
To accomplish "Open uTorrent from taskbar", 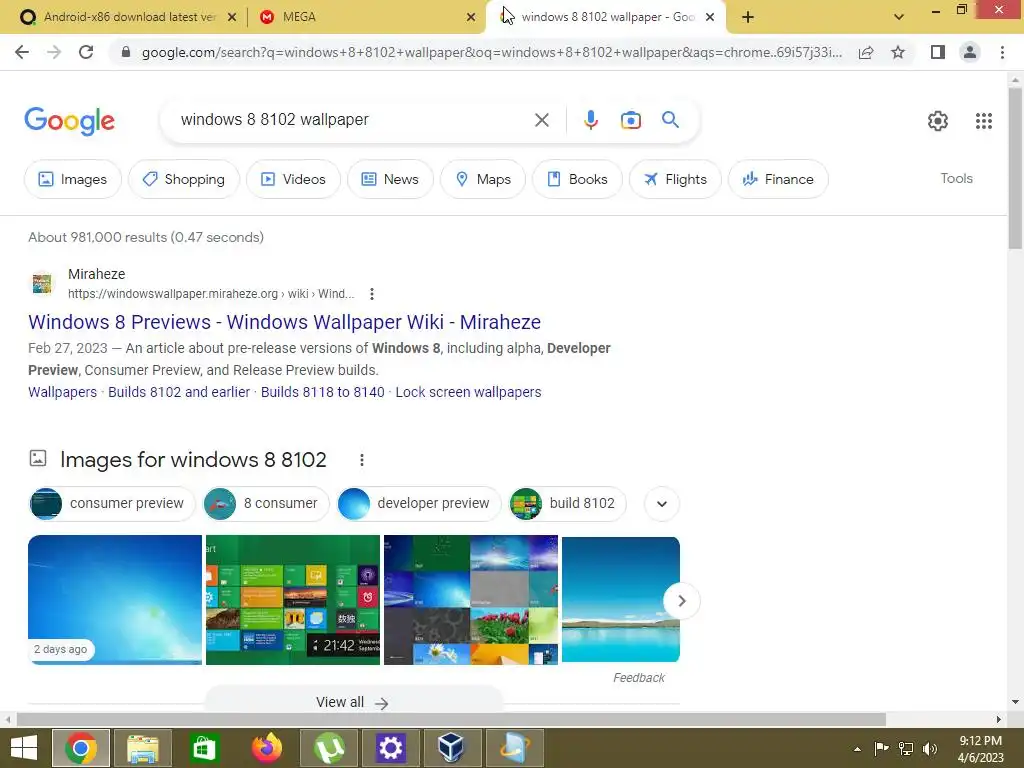I will pos(328,748).
